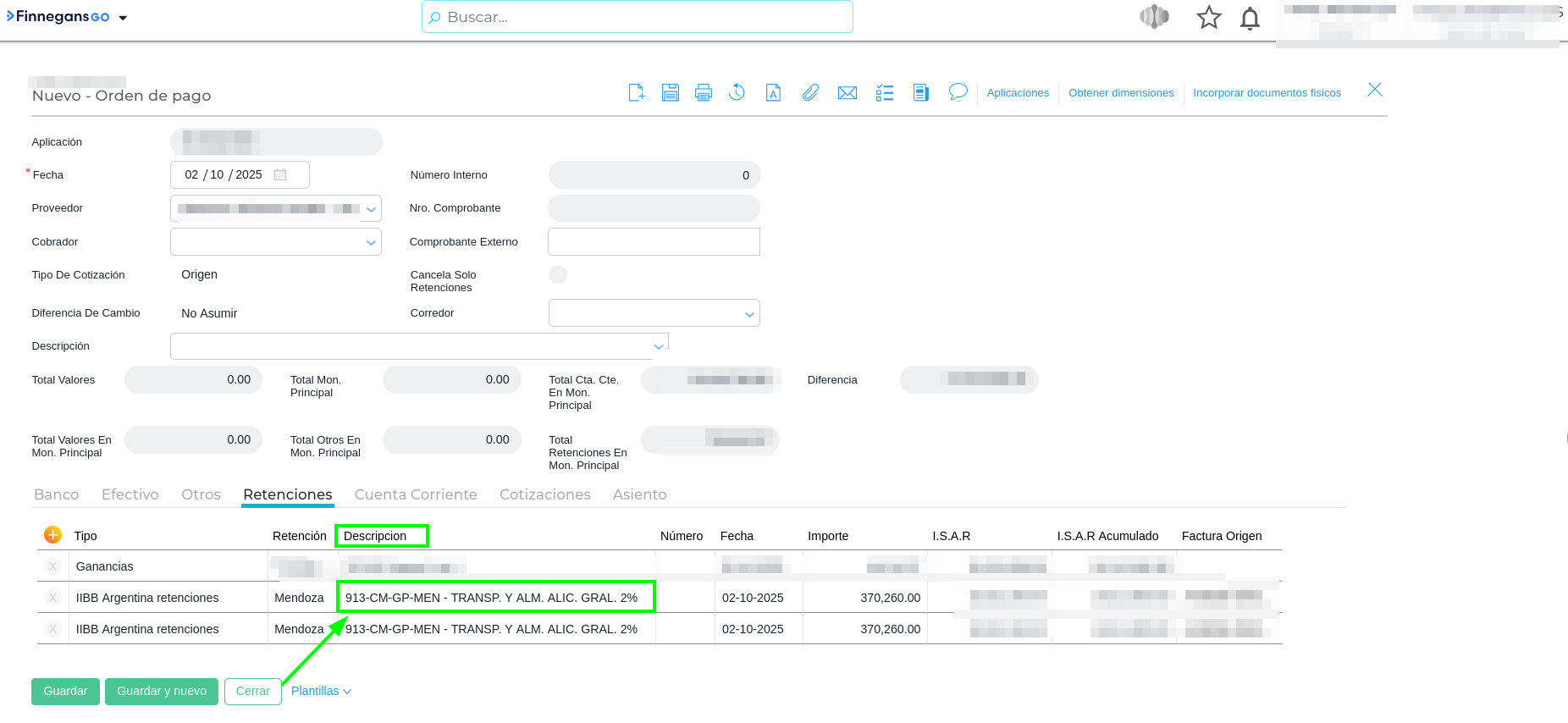Switch to the Cuenta Corriente tab
1568x723 pixels.
click(416, 494)
